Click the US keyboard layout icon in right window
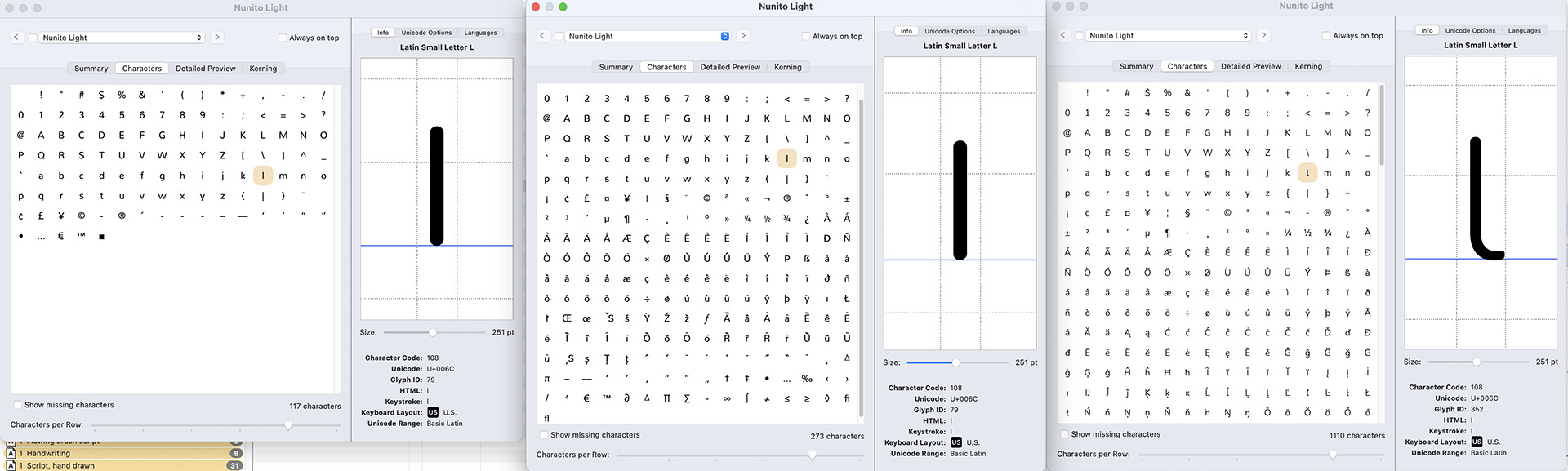This screenshot has width=1568, height=471. [x=1477, y=442]
